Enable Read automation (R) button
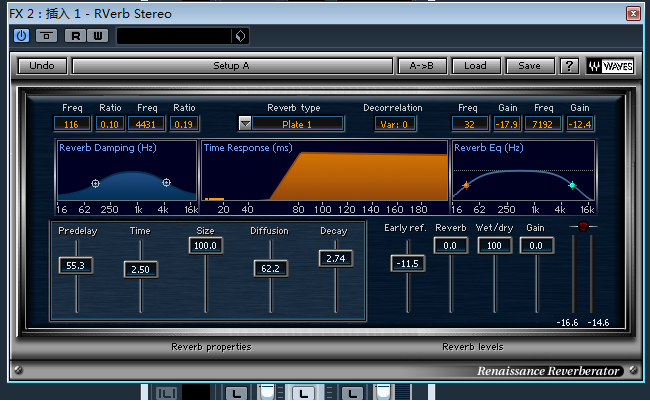Screen dimensions: 650x401 tap(75, 36)
